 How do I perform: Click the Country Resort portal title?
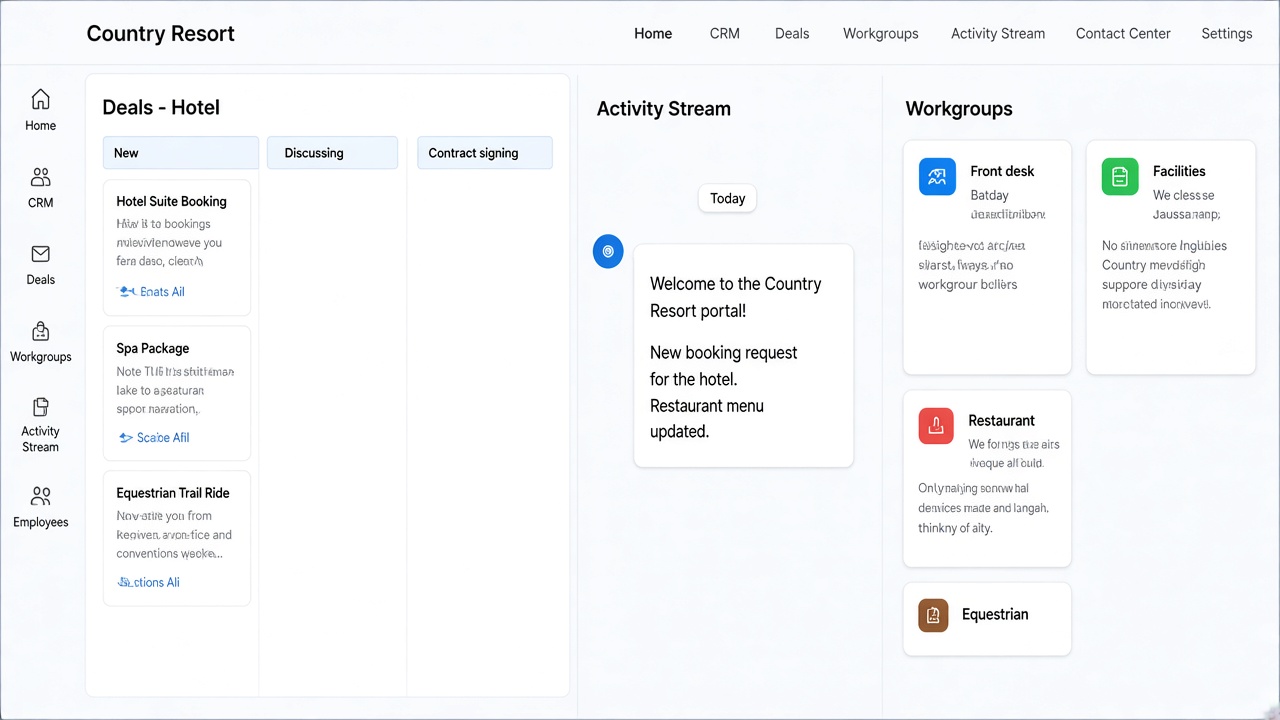pyautogui.click(x=161, y=33)
